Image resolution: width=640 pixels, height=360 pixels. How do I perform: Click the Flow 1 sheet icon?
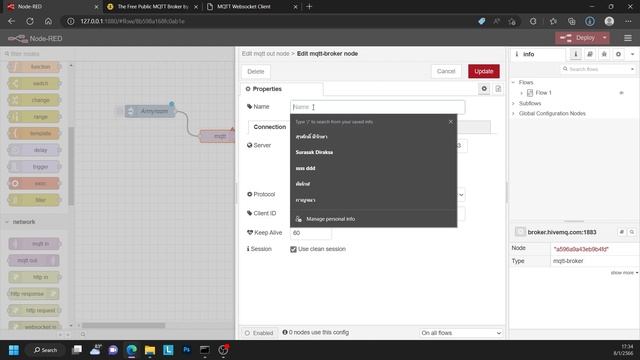530,93
